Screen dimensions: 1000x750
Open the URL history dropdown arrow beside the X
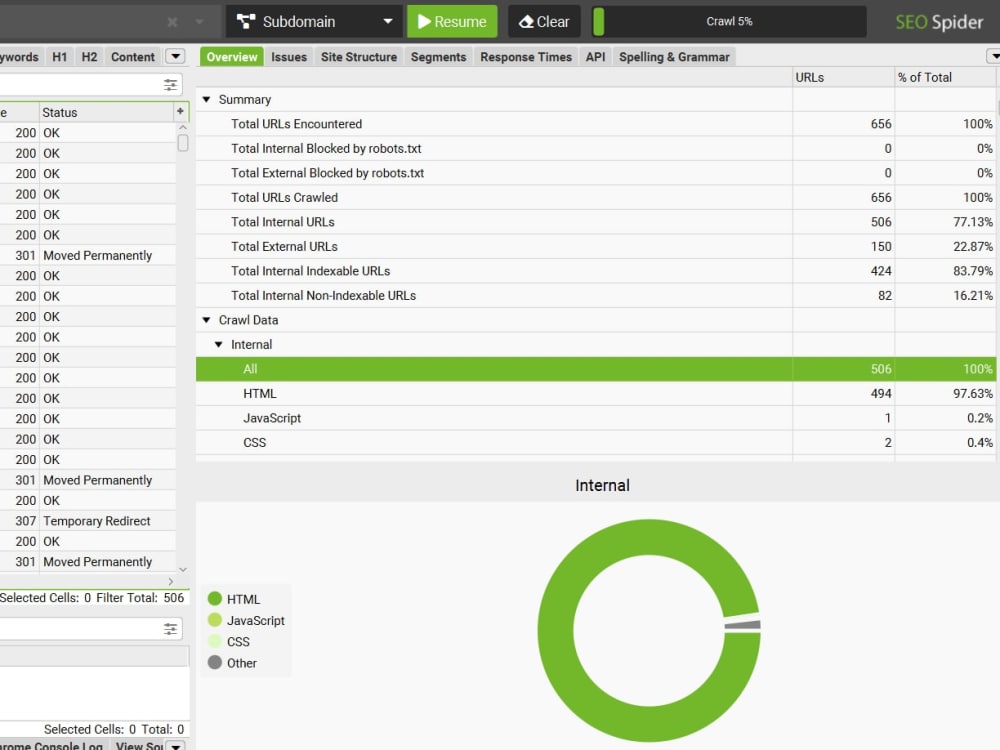tap(199, 22)
